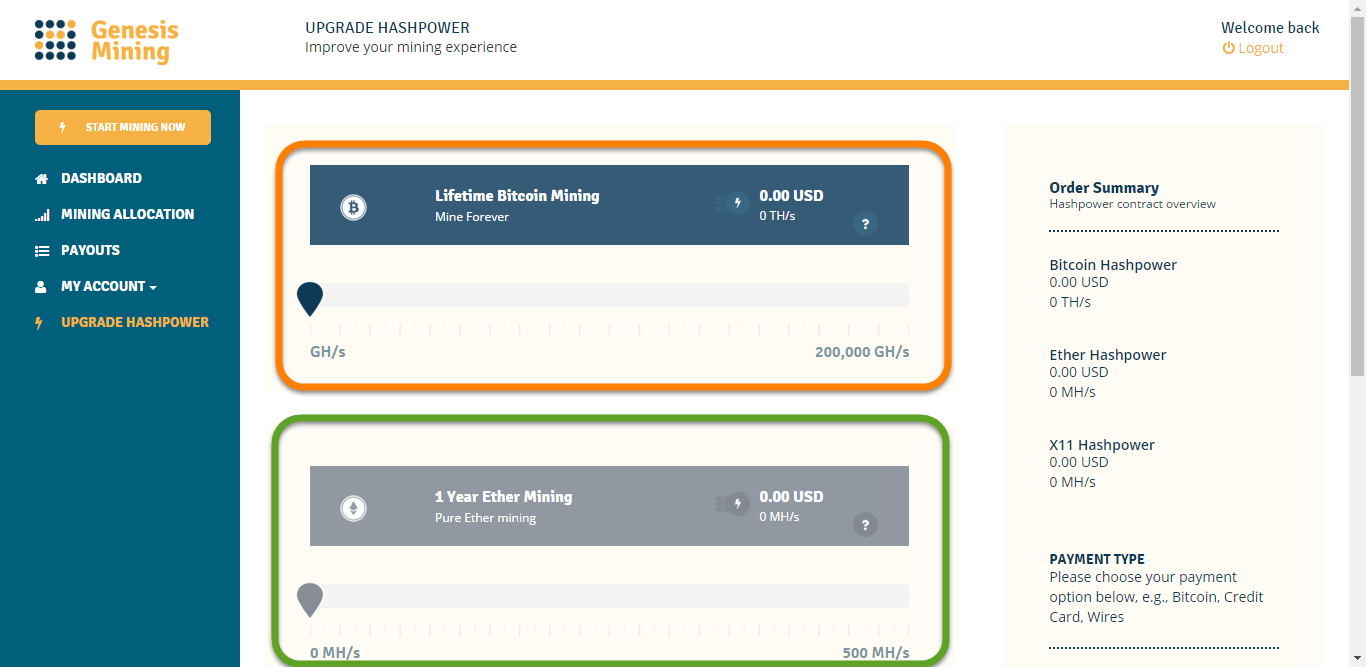Click the Start Mining Now button
This screenshot has width=1366, height=667.
pos(123,127)
